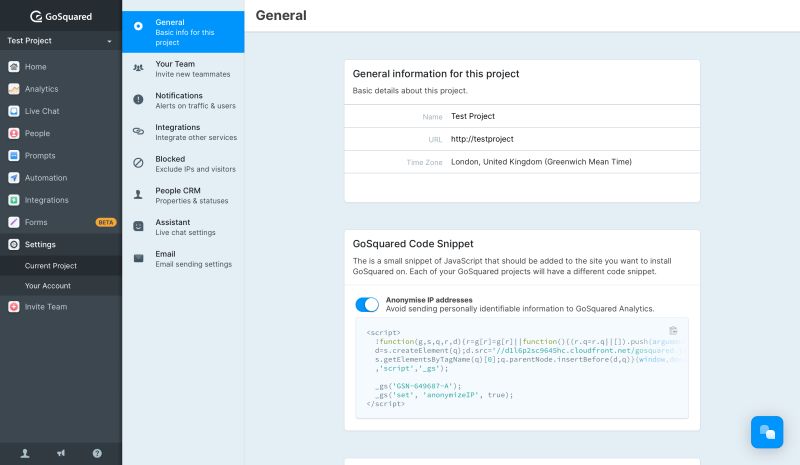Click the Your Team people icon
The image size is (800, 465).
pos(138,67)
